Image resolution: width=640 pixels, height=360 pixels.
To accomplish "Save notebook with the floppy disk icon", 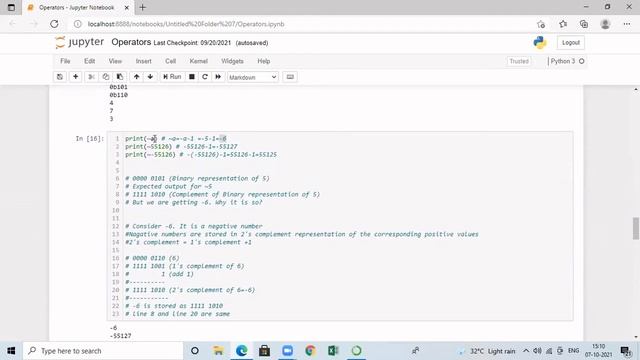I will [60, 77].
